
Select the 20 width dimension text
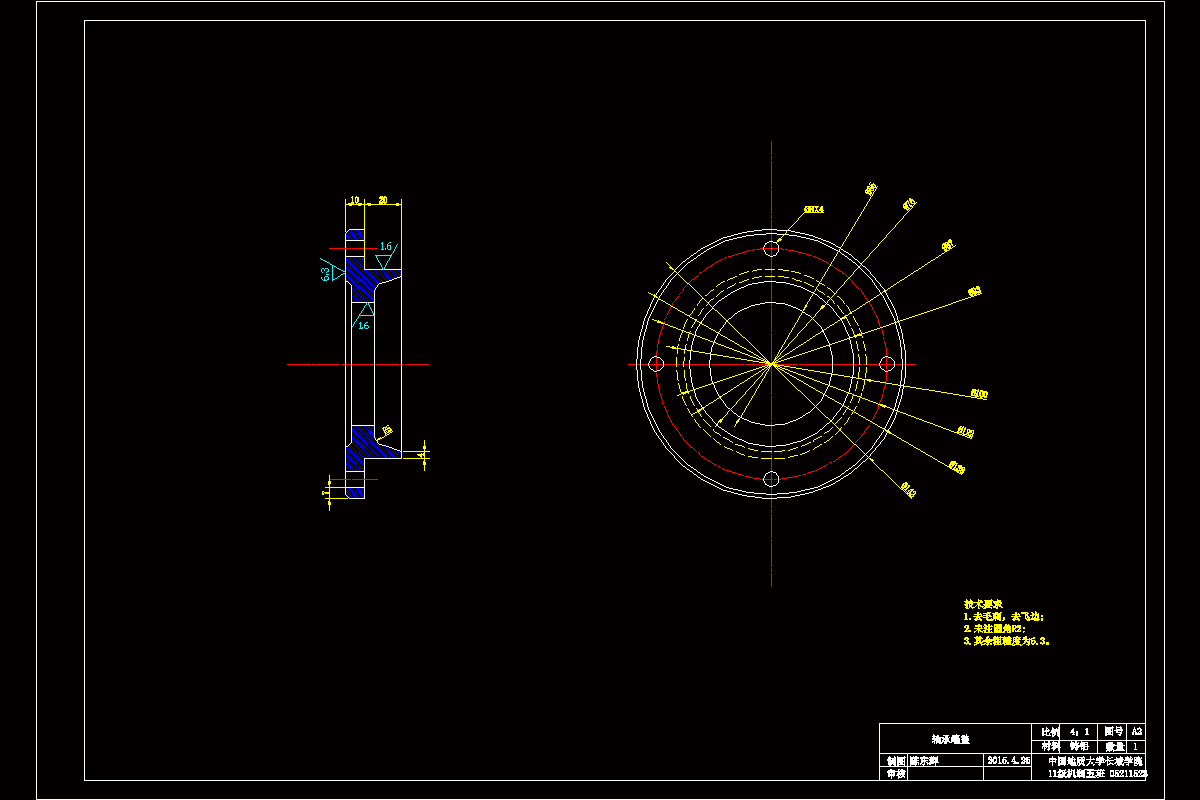pos(383,200)
